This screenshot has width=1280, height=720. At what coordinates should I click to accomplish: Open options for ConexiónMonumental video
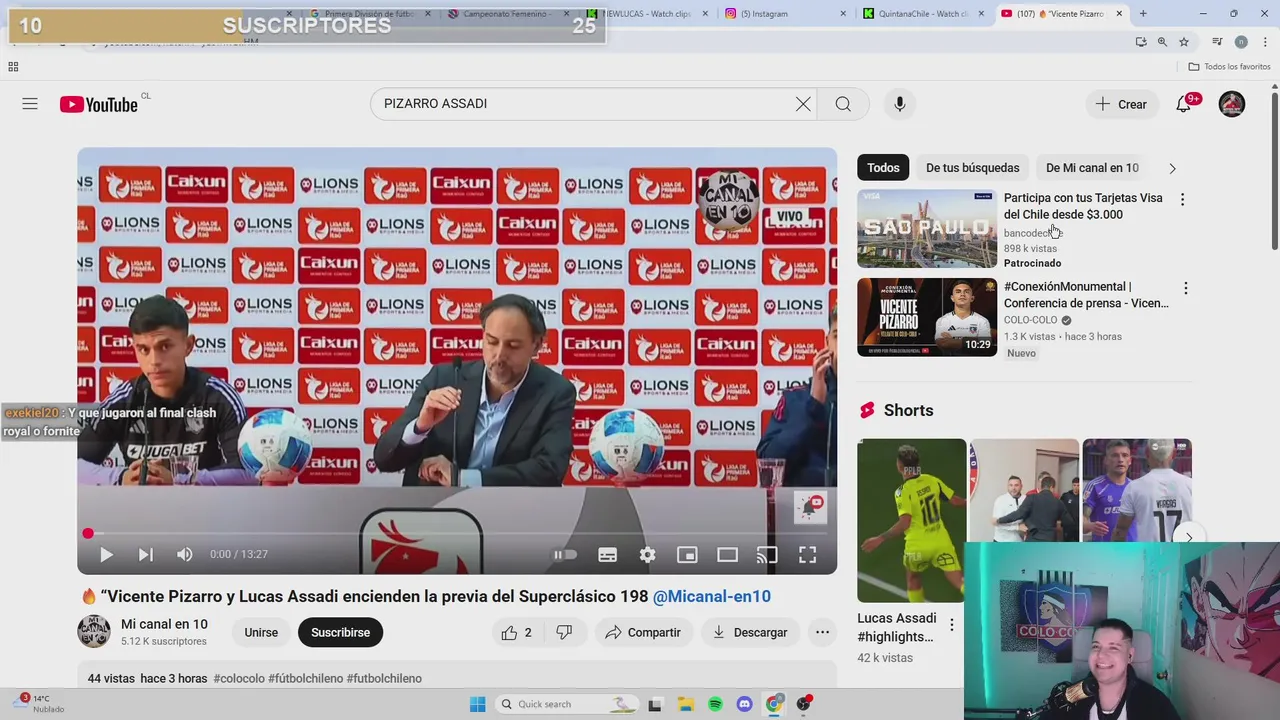coord(1185,288)
